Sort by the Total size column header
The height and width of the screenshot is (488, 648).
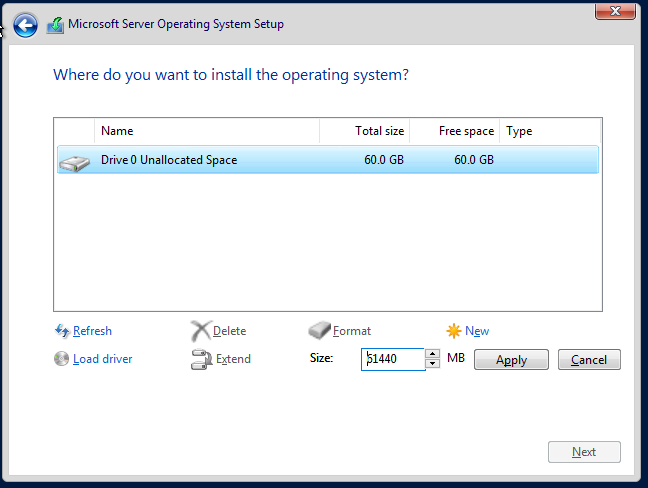pyautogui.click(x=364, y=131)
